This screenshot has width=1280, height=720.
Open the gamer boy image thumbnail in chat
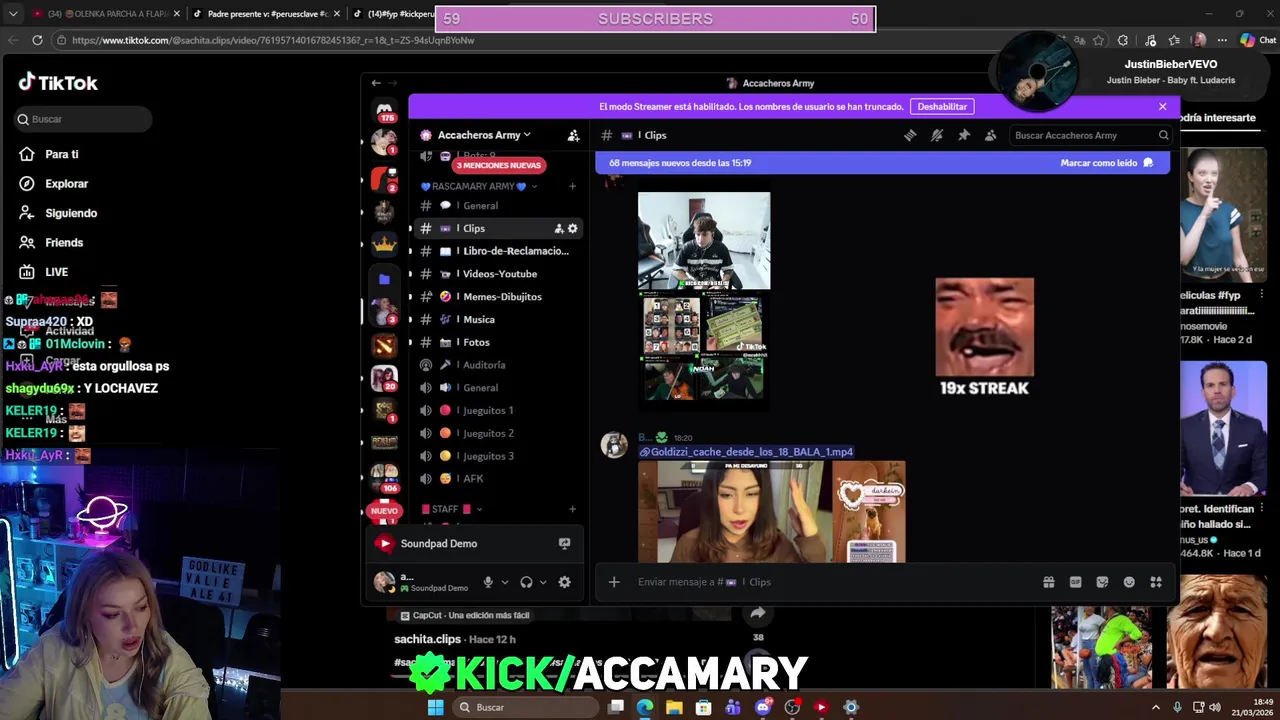[704, 241]
